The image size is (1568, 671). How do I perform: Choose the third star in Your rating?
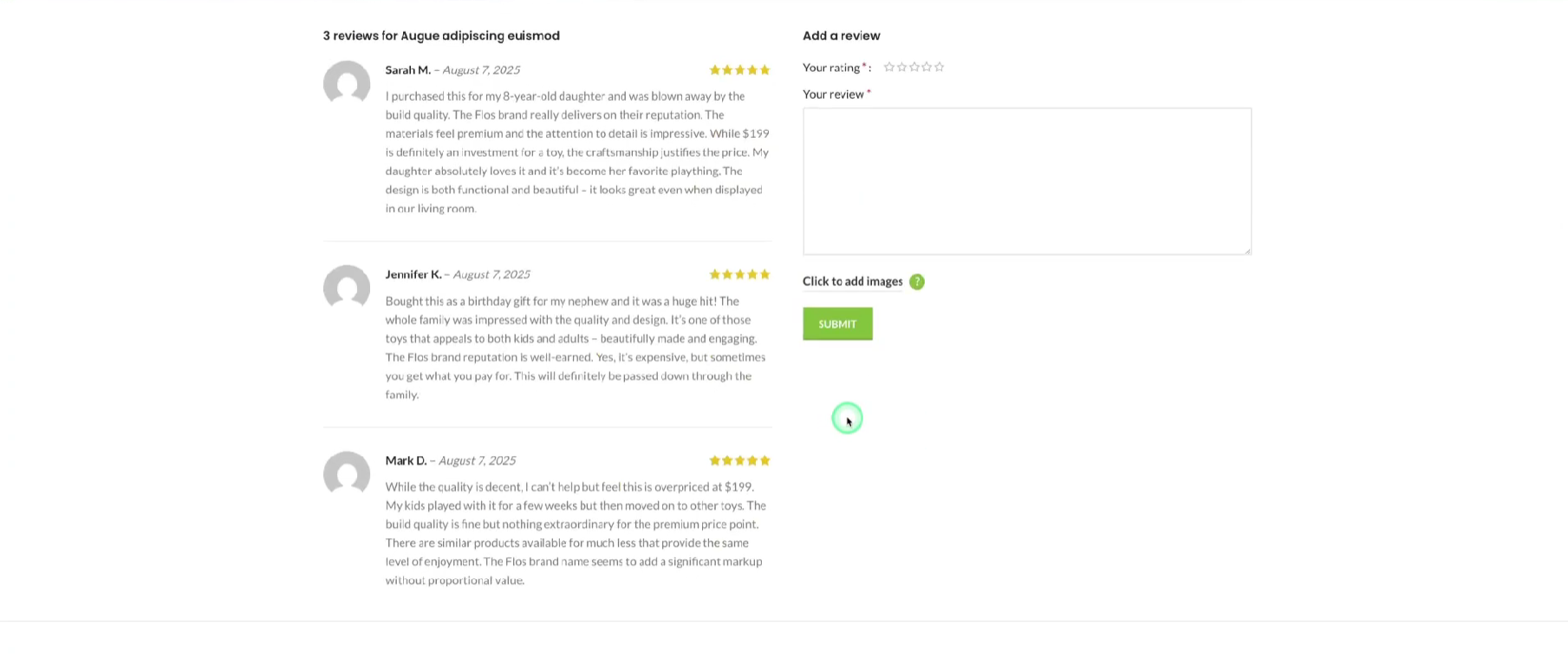tap(914, 68)
